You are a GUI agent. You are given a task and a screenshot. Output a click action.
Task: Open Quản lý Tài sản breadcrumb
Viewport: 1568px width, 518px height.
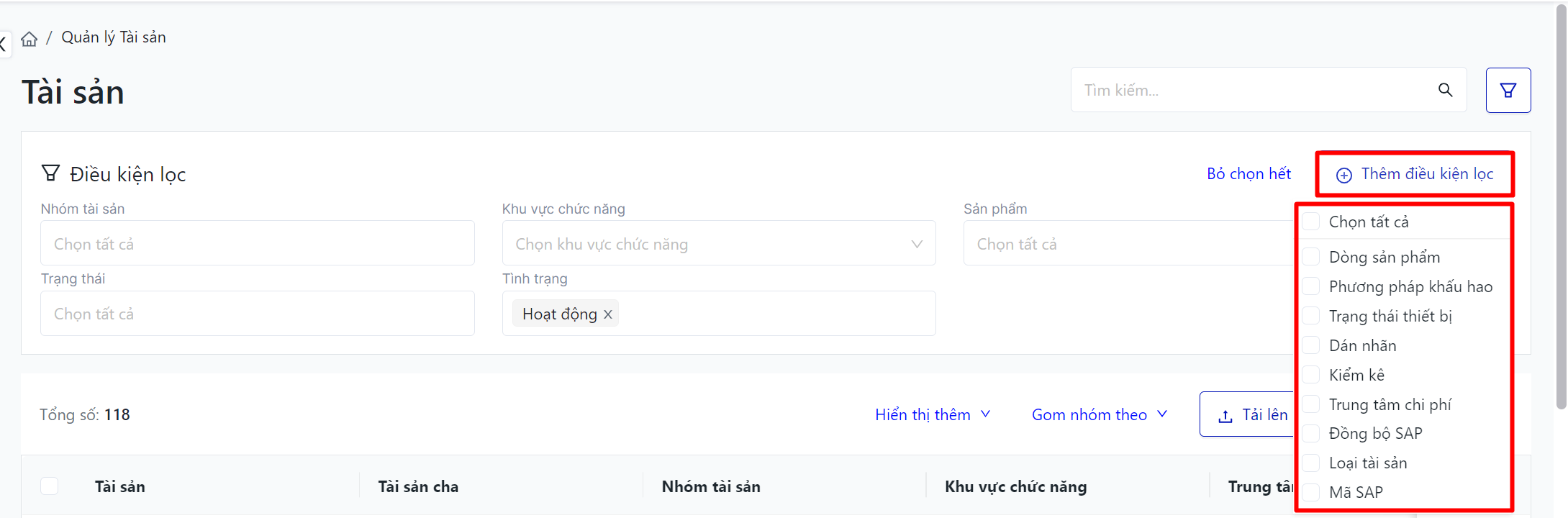pyautogui.click(x=114, y=37)
